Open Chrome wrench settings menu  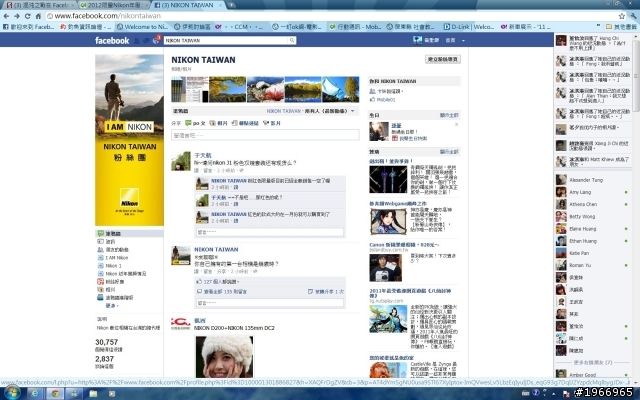[x=633, y=16]
